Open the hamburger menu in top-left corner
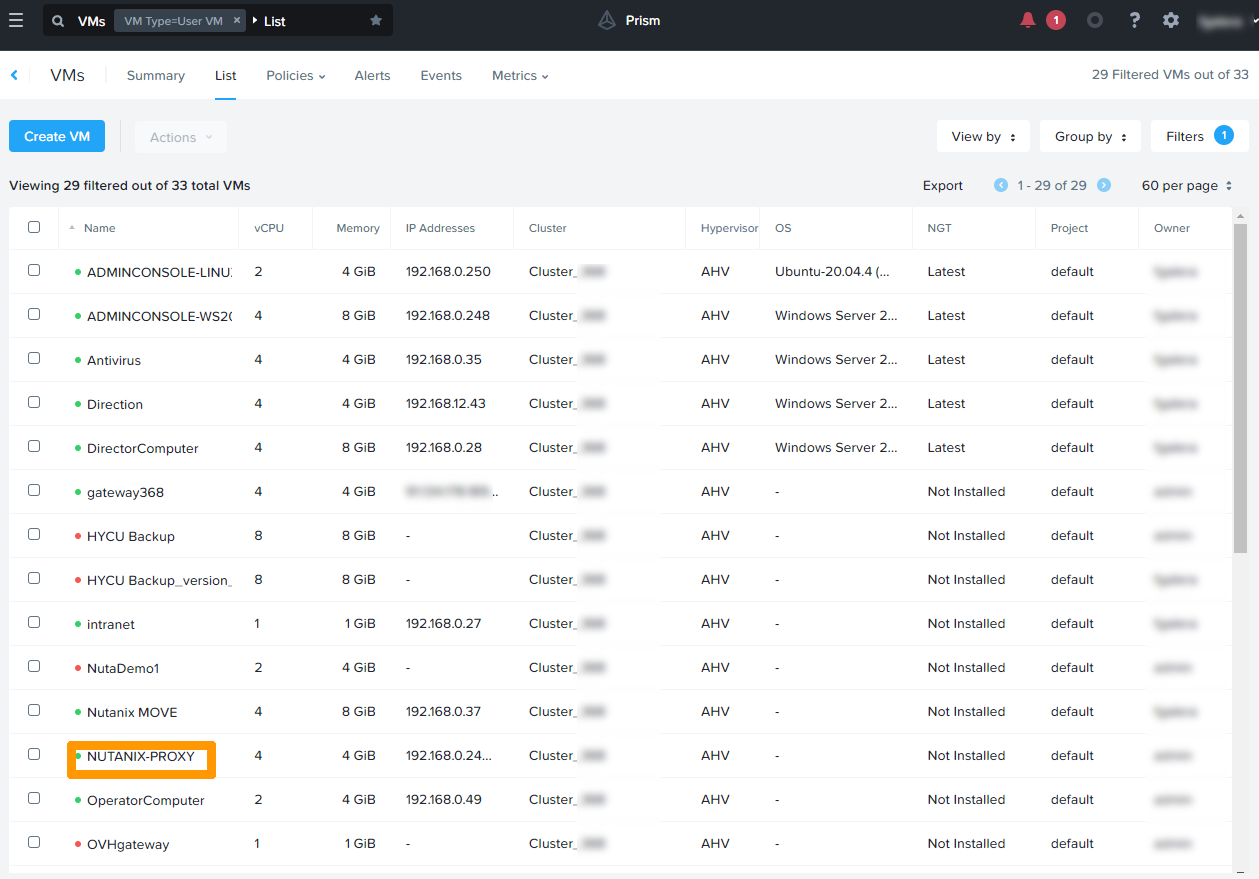 16,19
